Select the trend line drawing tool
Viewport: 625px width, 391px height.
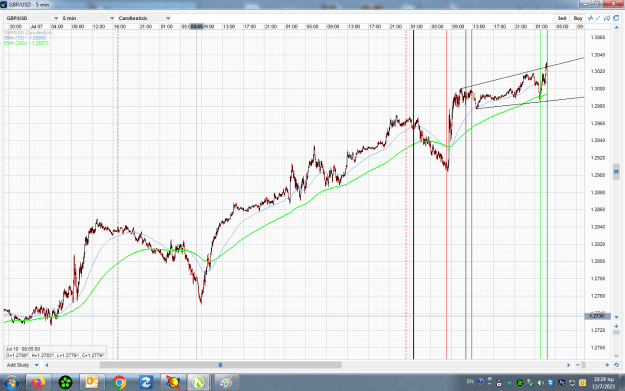click(x=598, y=18)
